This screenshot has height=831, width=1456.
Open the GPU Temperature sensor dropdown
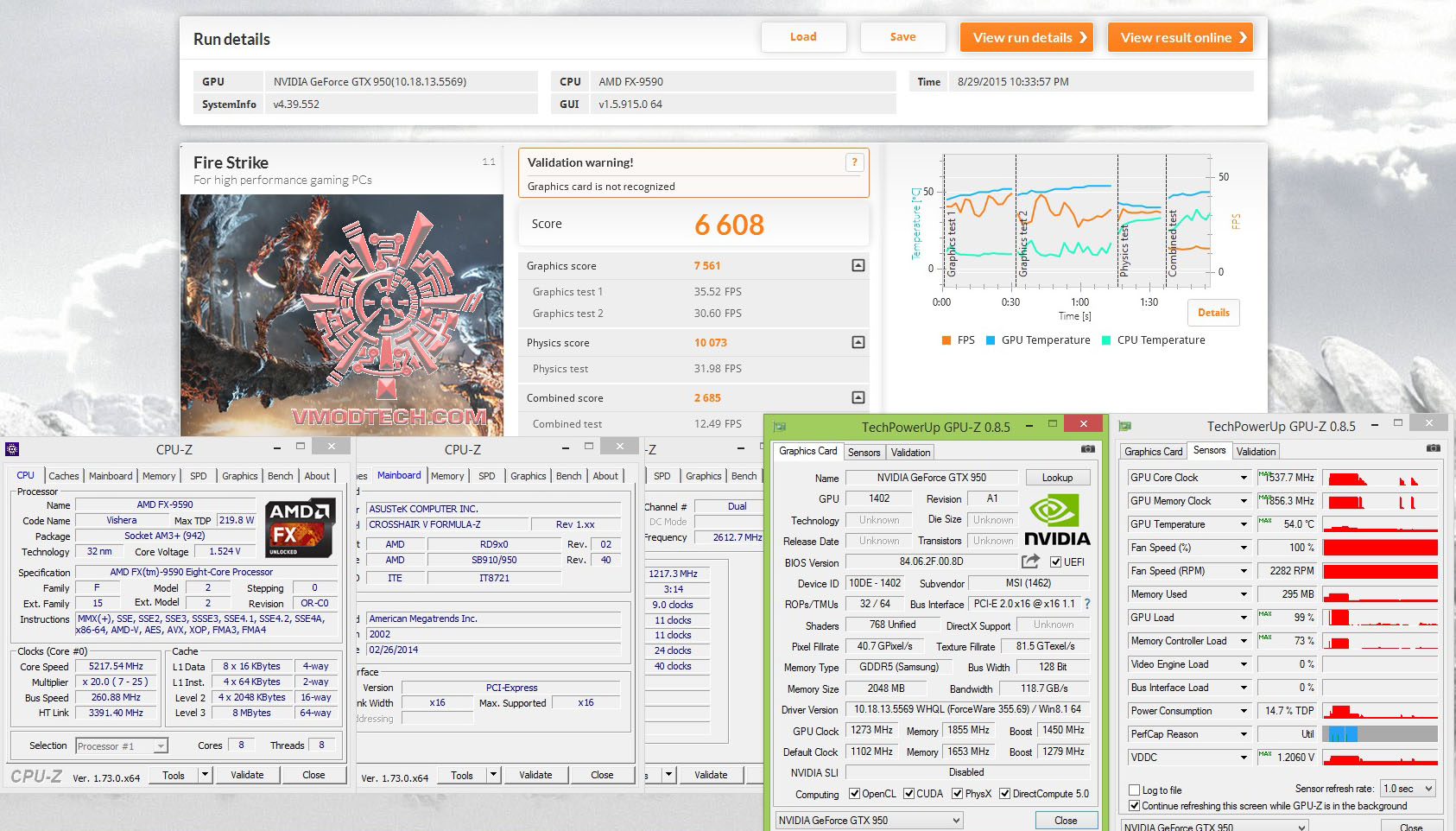tap(1244, 524)
